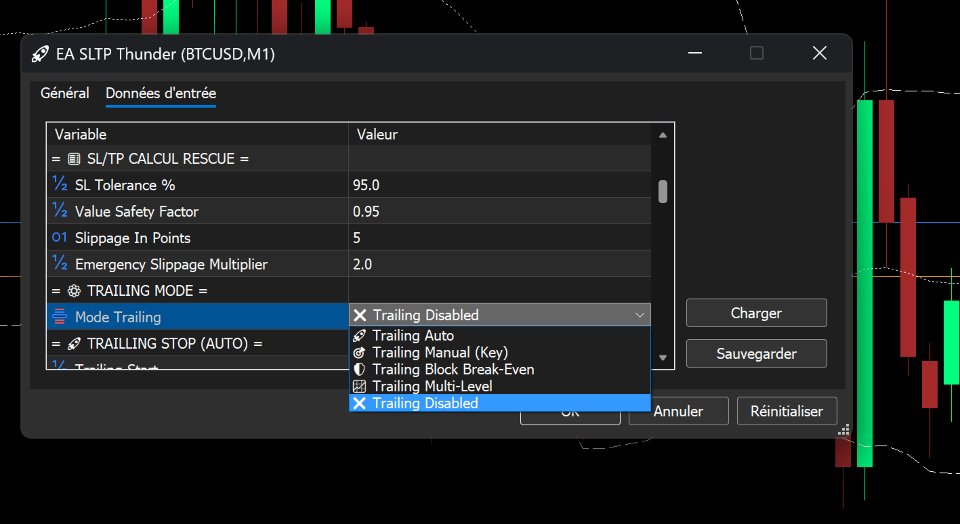Choose Trailing Block Break-Even option
960x524 pixels.
(x=500, y=370)
